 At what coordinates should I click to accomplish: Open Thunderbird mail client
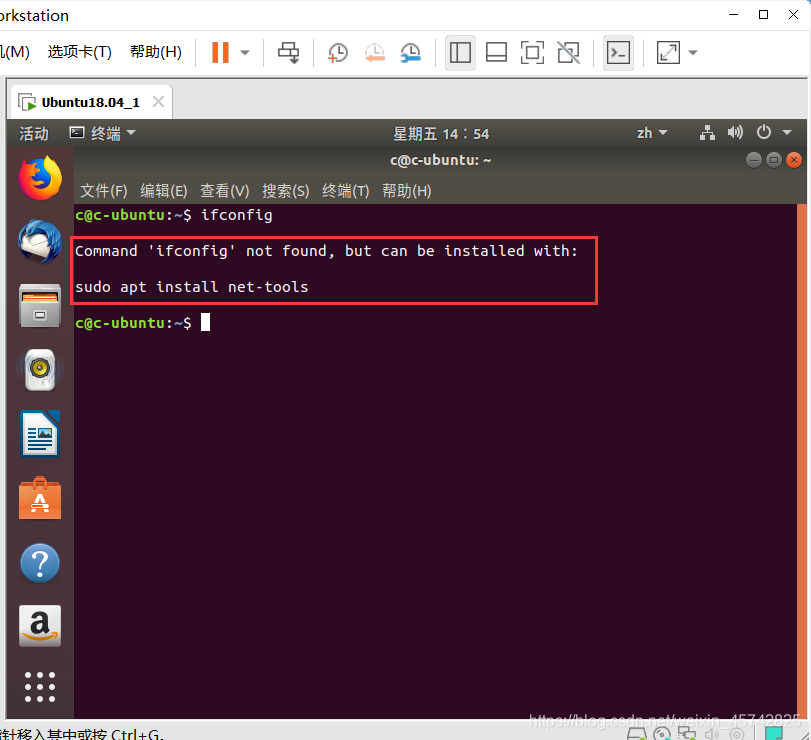[40, 241]
